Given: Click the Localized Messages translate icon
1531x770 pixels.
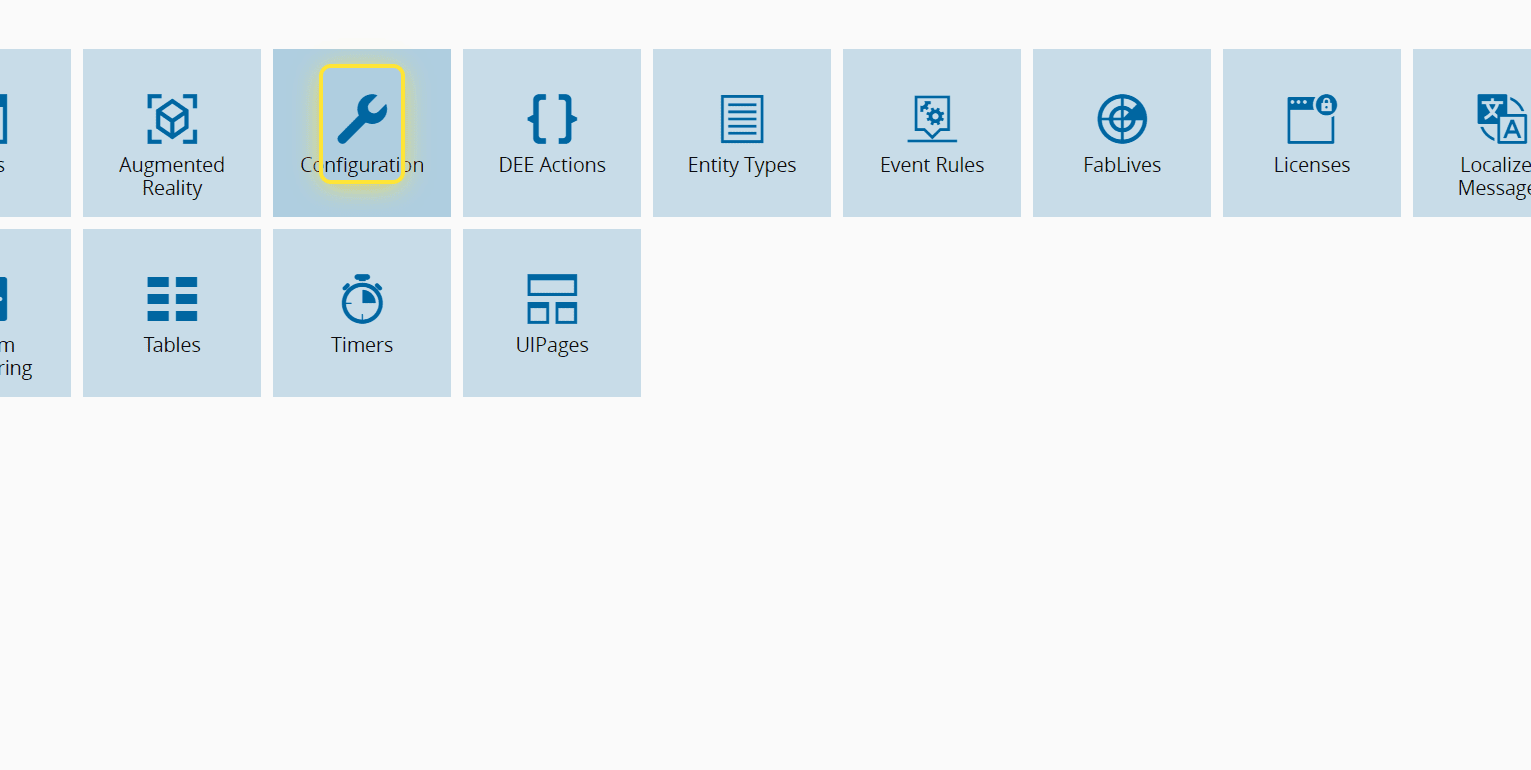Looking at the screenshot, I should tap(1502, 119).
